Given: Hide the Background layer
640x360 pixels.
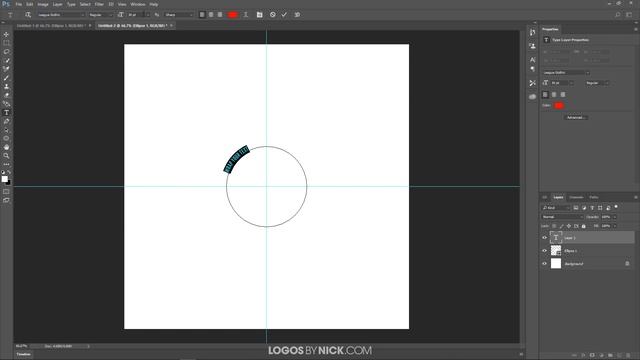Looking at the screenshot, I should [x=544, y=264].
